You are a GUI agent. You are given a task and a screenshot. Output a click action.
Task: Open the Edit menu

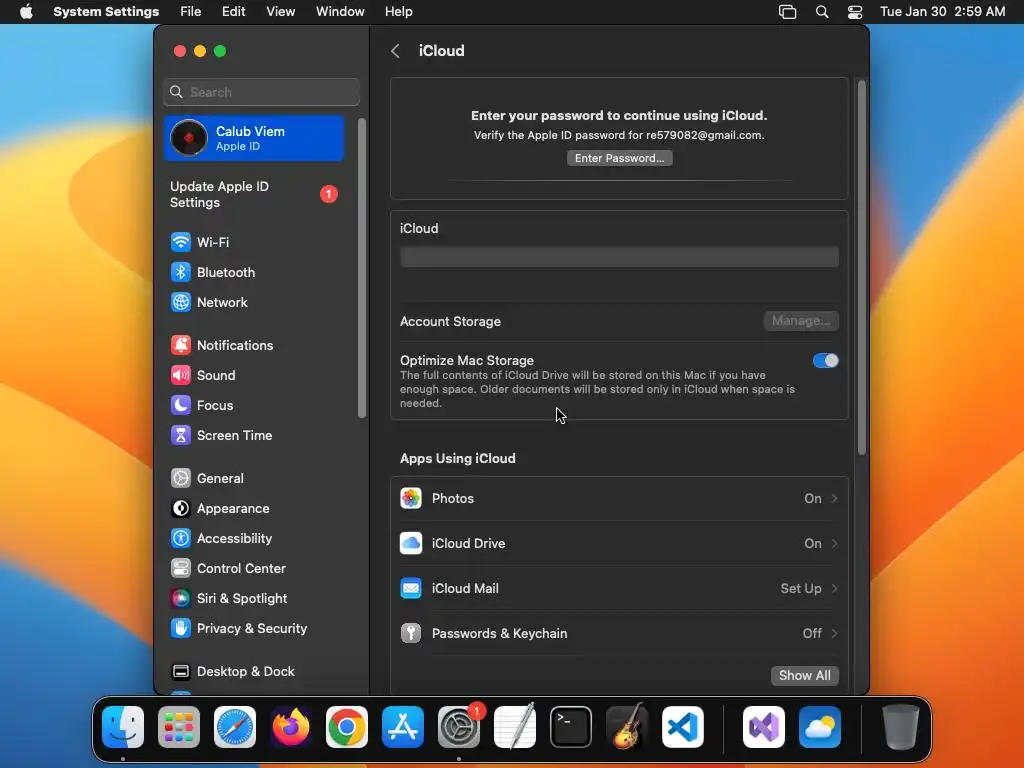(x=233, y=12)
